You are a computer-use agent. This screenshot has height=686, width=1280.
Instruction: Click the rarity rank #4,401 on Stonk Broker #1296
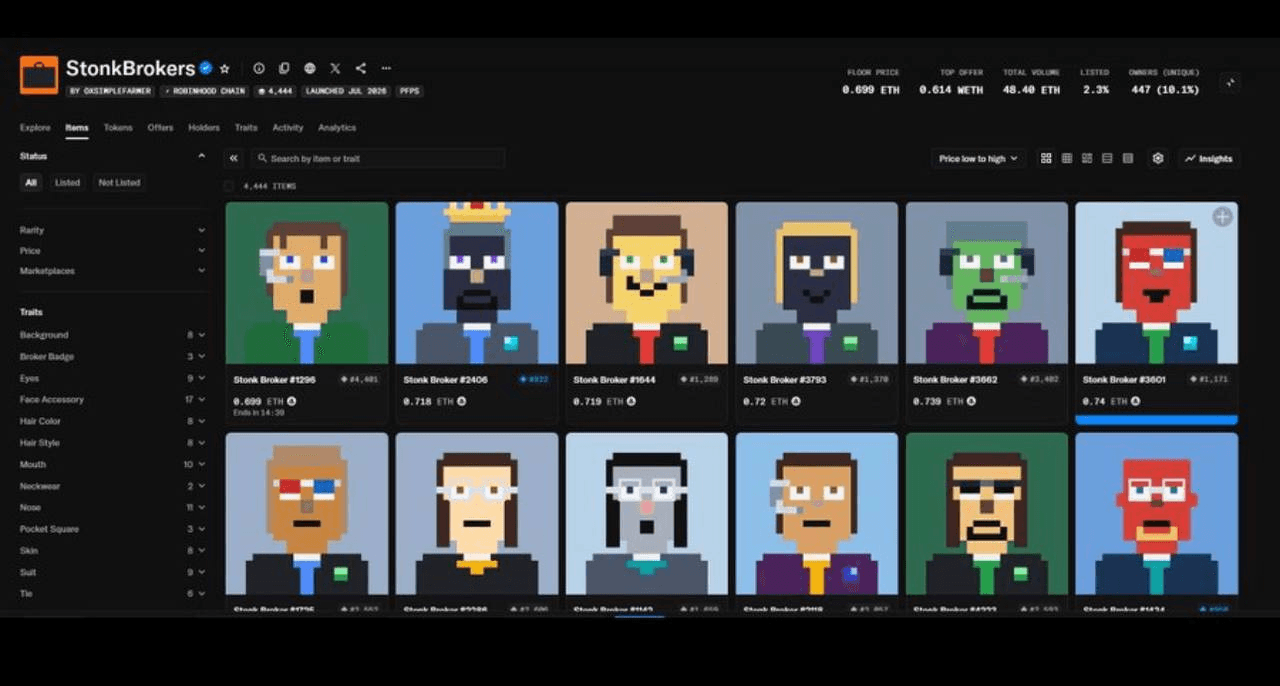pyautogui.click(x=359, y=380)
